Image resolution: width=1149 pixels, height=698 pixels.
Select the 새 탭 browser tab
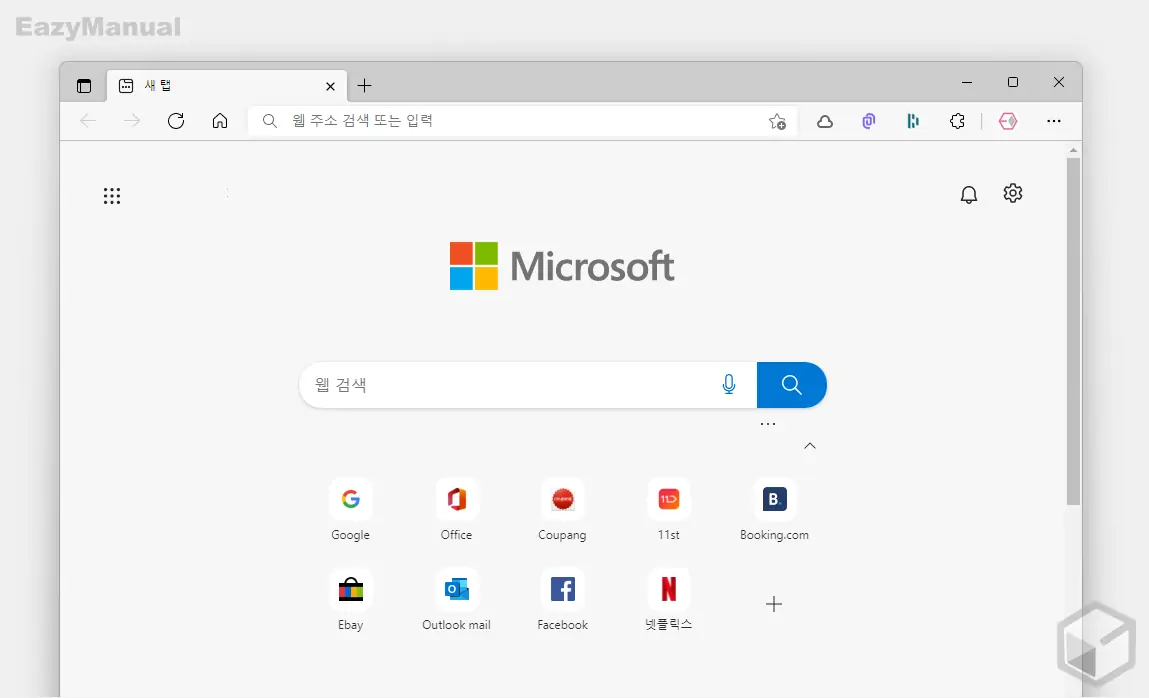click(x=227, y=86)
